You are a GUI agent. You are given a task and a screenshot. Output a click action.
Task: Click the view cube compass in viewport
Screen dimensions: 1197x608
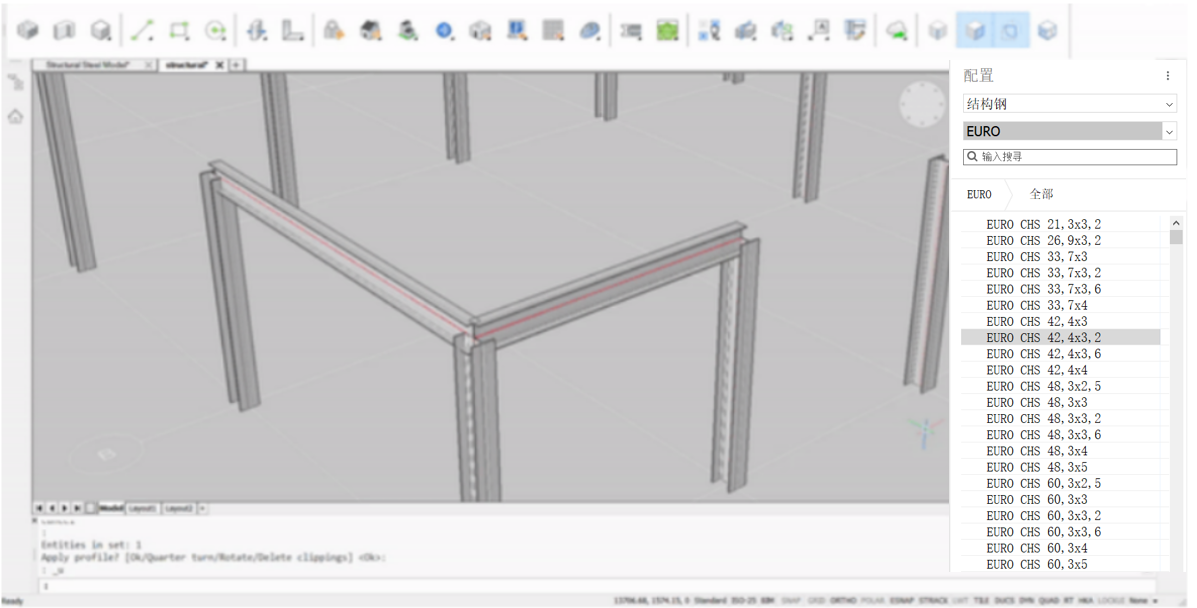(x=921, y=106)
